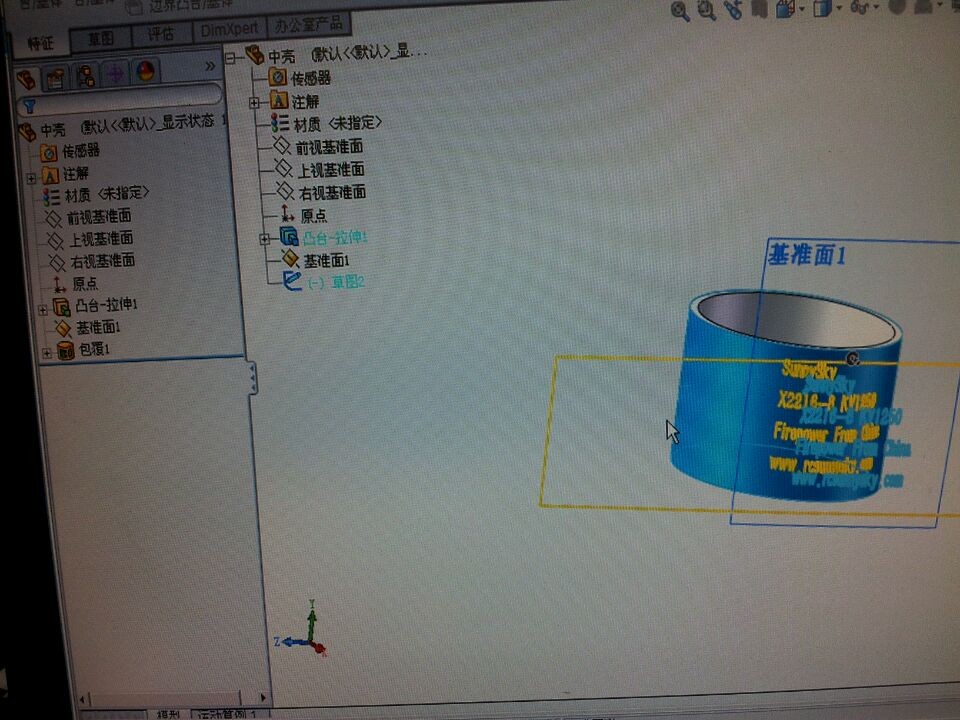Image resolution: width=960 pixels, height=720 pixels.
Task: Select 材质 <未指定> in the flyout tree
Action: coord(338,124)
